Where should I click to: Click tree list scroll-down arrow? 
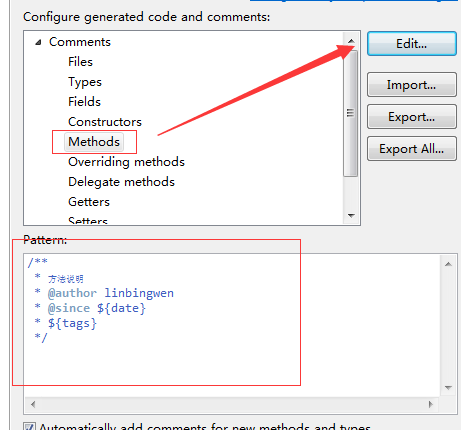351,216
